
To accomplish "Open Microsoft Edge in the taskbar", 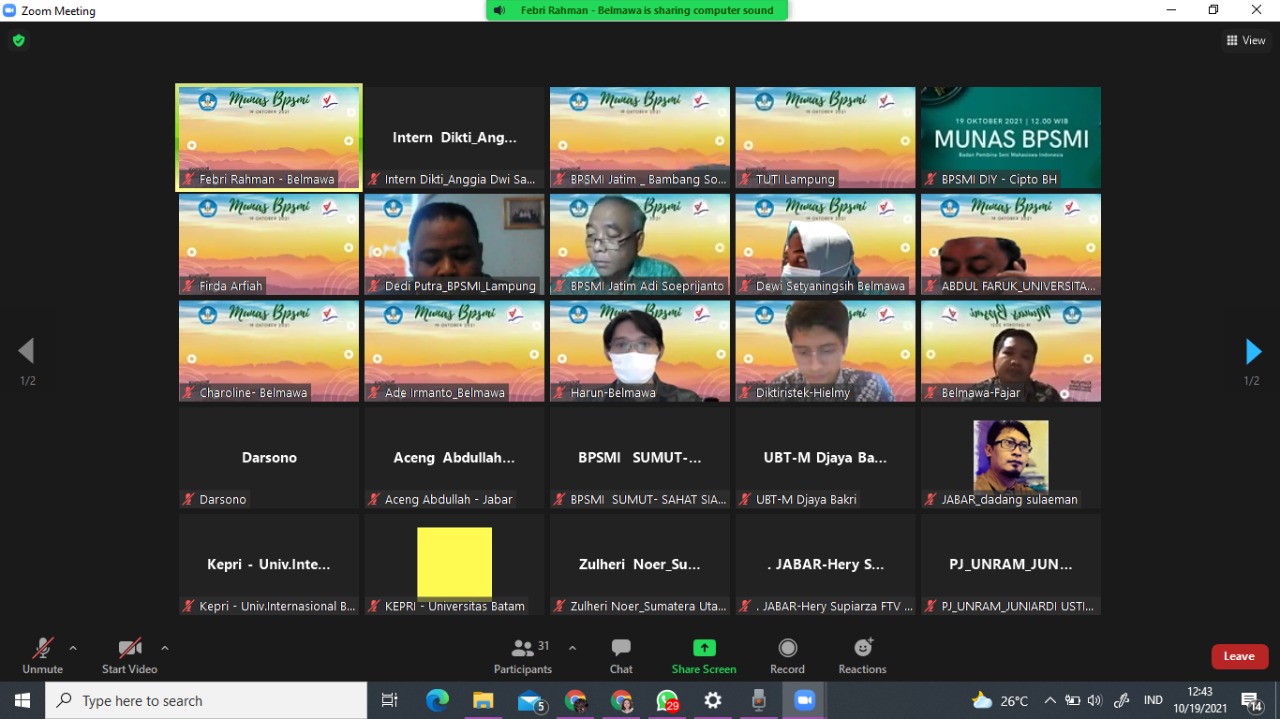I will (437, 701).
